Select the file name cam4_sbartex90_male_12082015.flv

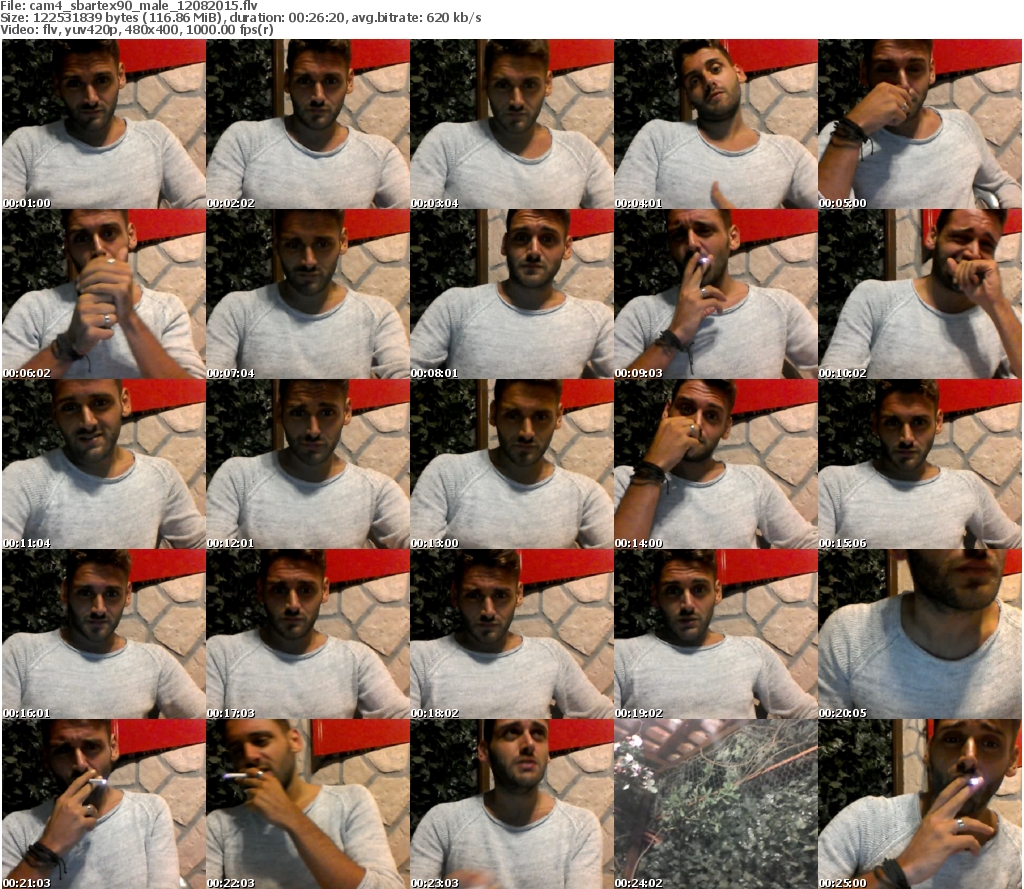click(x=144, y=6)
